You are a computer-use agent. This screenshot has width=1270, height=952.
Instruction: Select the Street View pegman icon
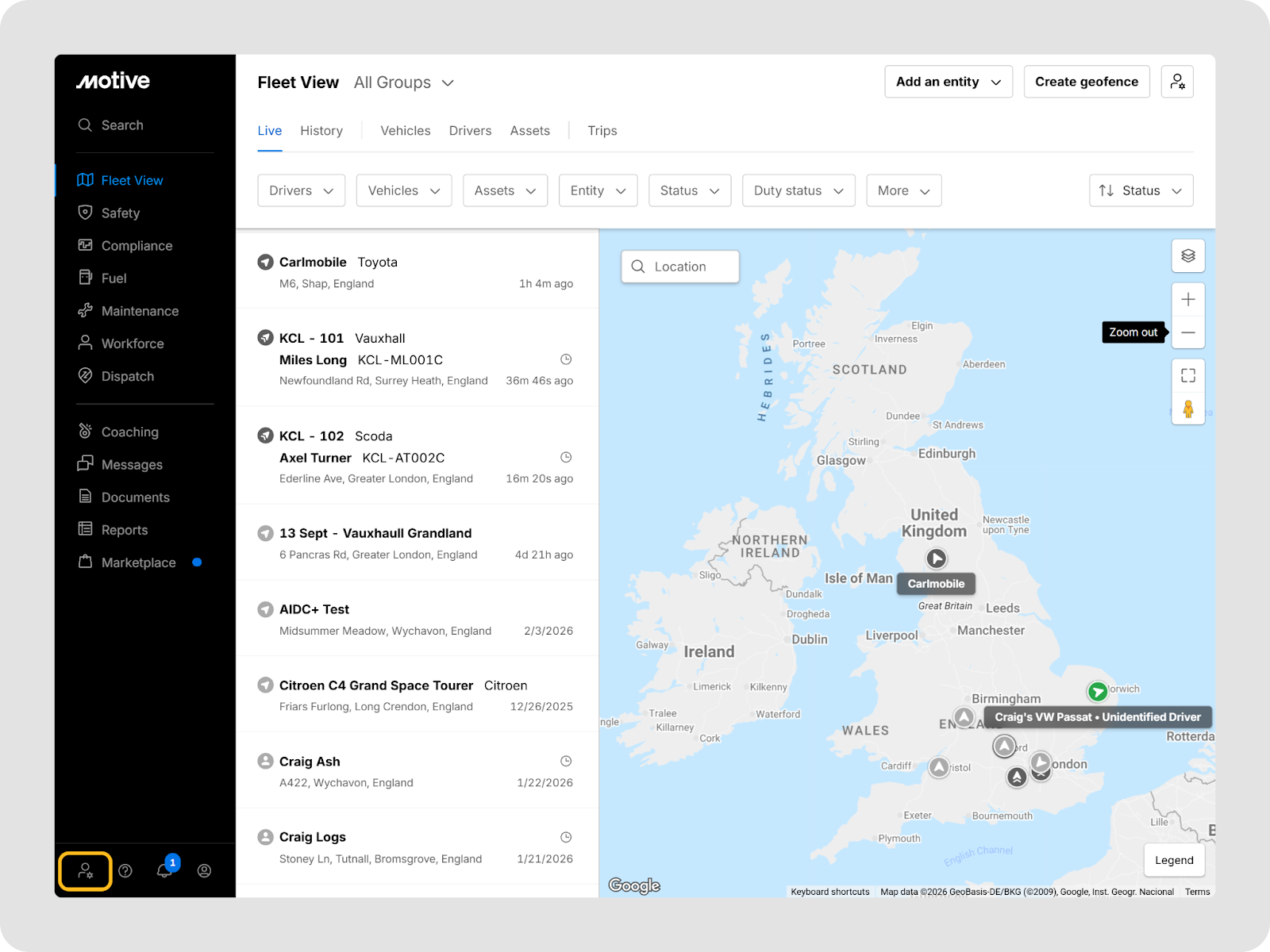point(1187,409)
